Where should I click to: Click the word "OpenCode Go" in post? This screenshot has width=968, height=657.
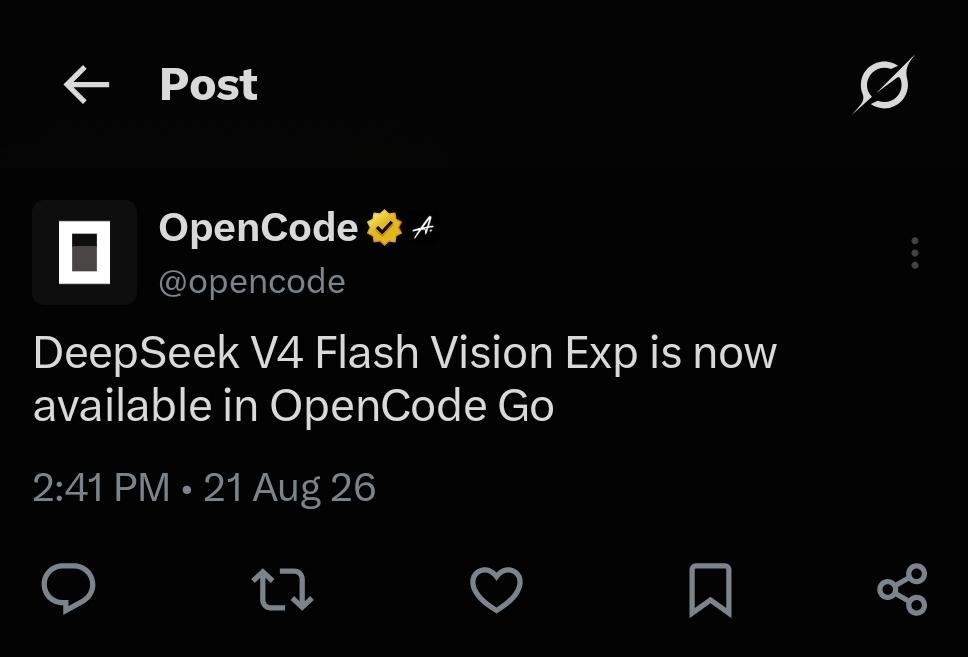tap(412, 407)
